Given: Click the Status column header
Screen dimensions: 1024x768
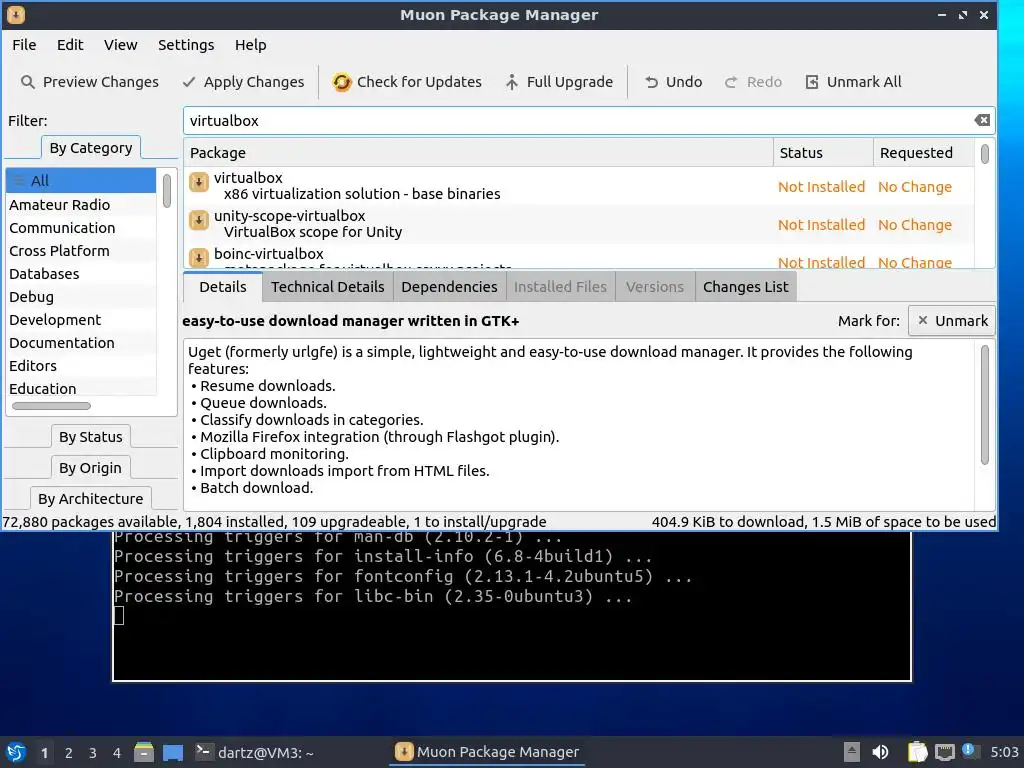Looking at the screenshot, I should (823, 153).
